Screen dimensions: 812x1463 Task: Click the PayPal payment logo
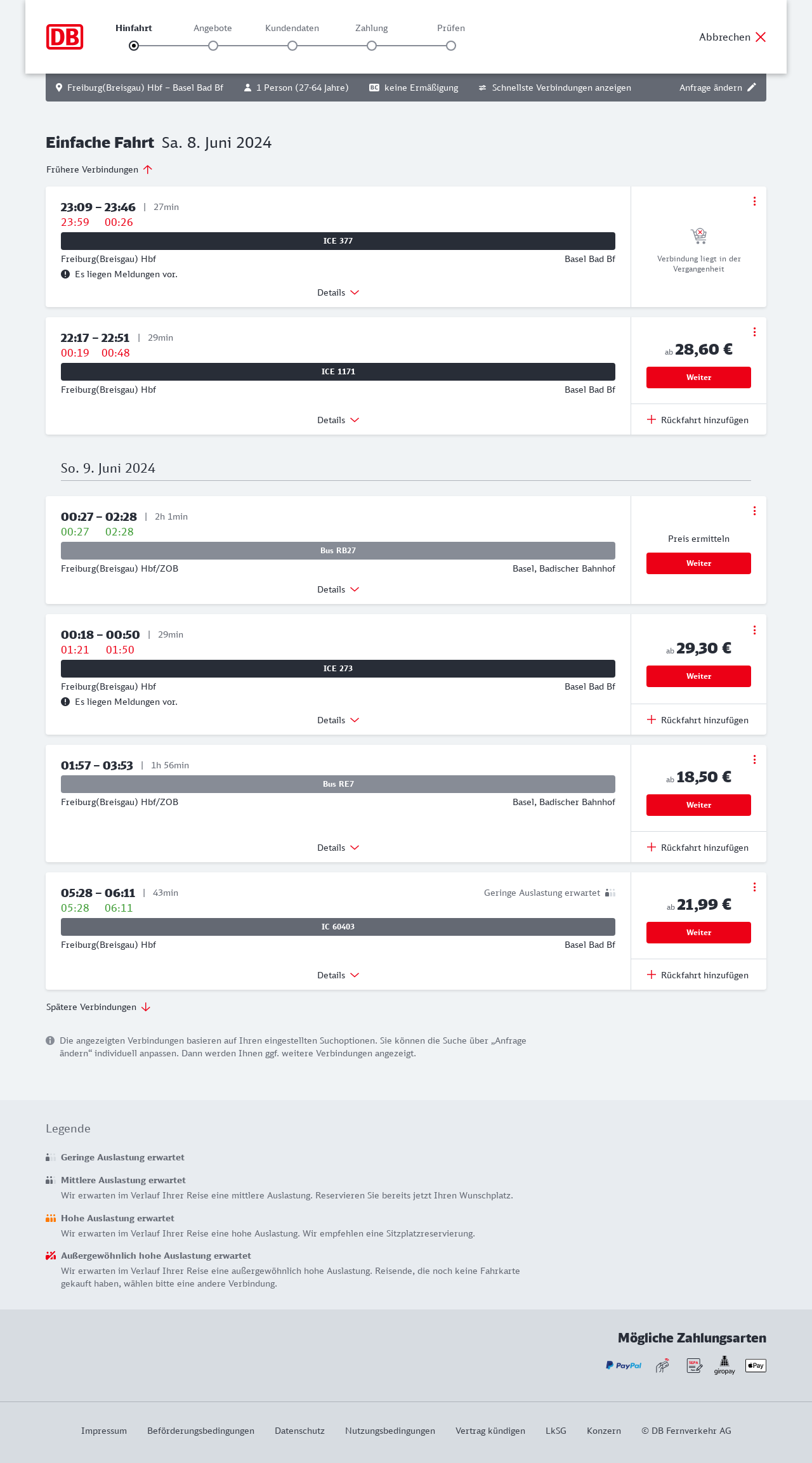click(624, 1365)
